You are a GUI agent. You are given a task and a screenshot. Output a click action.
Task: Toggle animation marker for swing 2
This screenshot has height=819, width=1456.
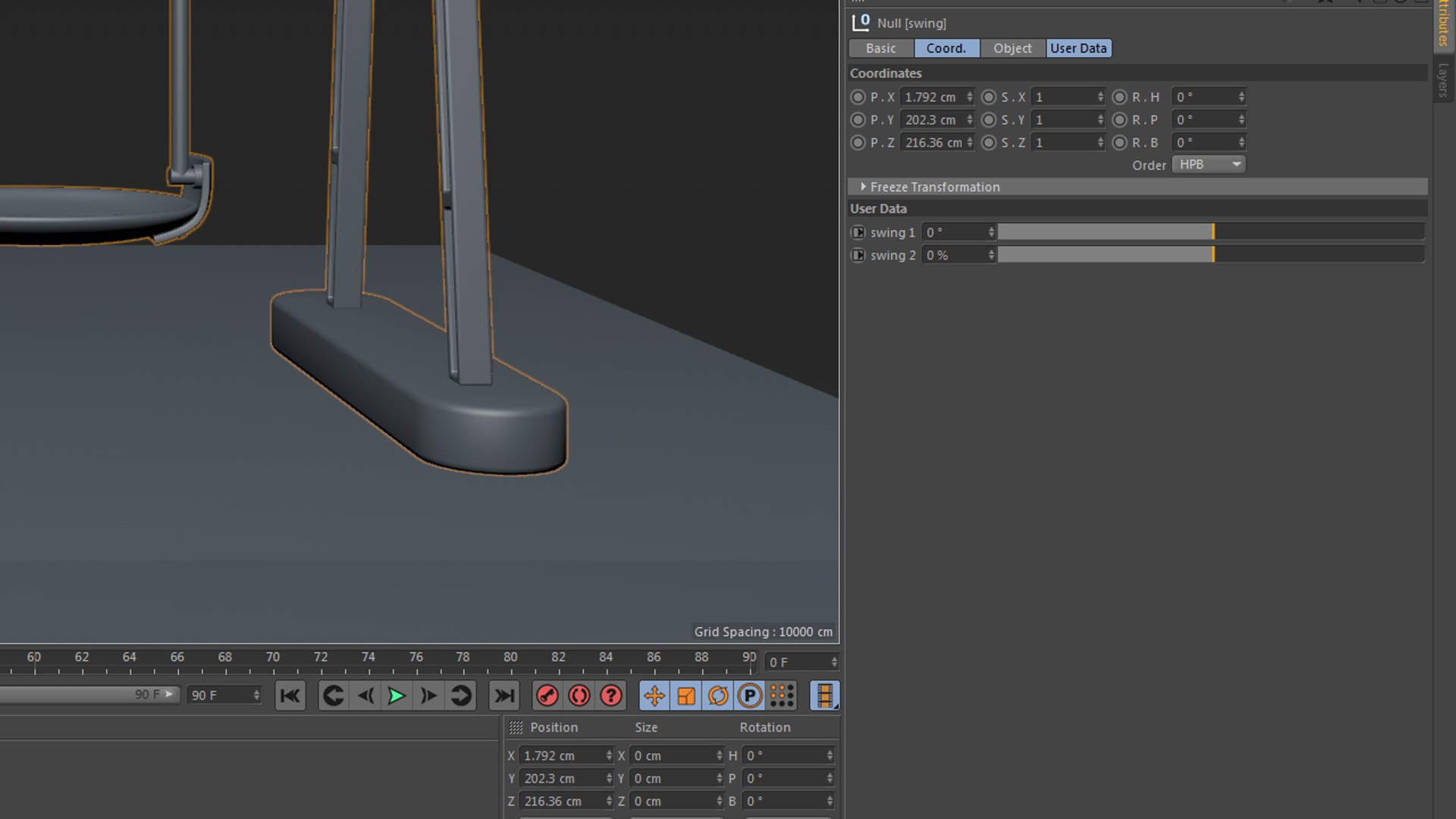[x=858, y=256]
